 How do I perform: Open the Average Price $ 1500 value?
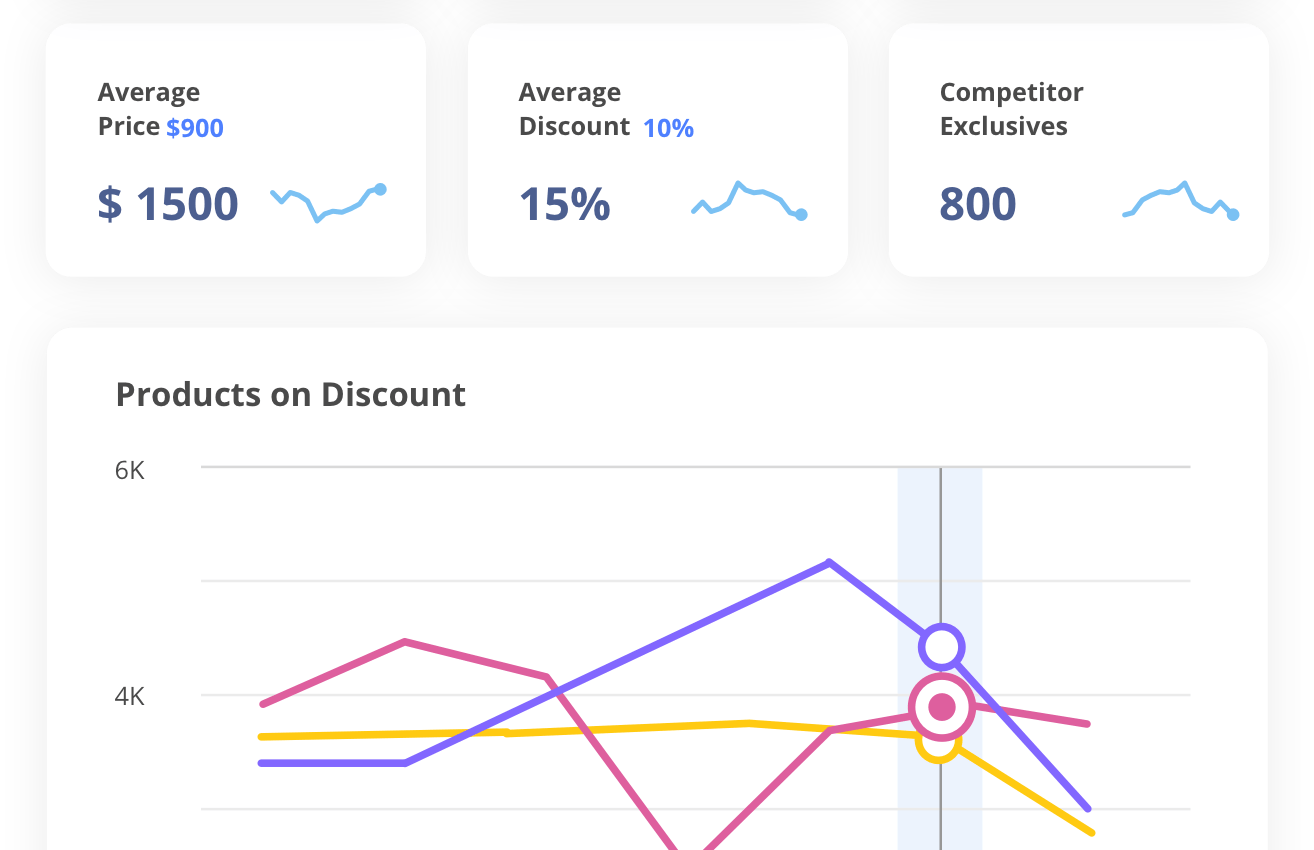click(168, 204)
